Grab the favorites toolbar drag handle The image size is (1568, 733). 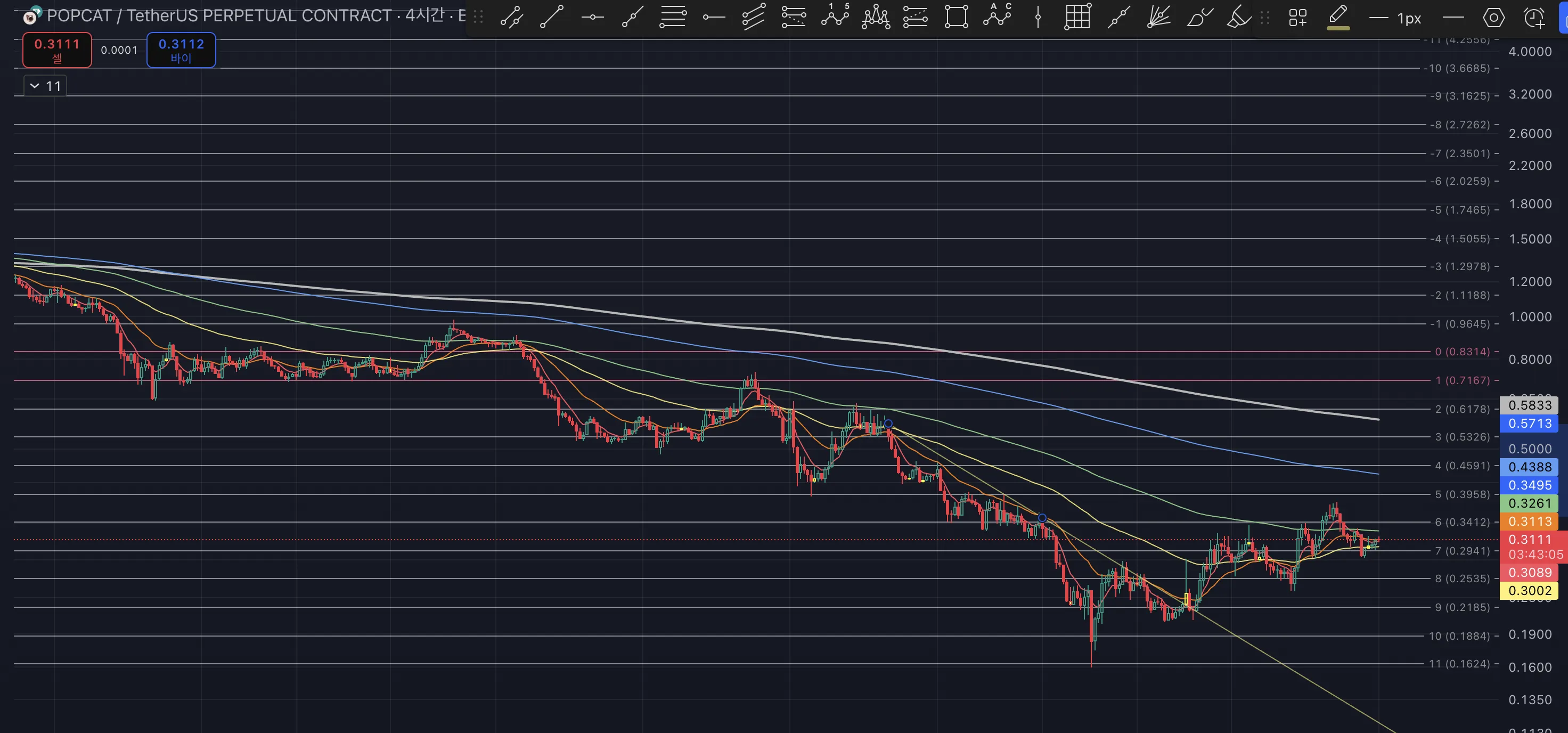[x=478, y=18]
